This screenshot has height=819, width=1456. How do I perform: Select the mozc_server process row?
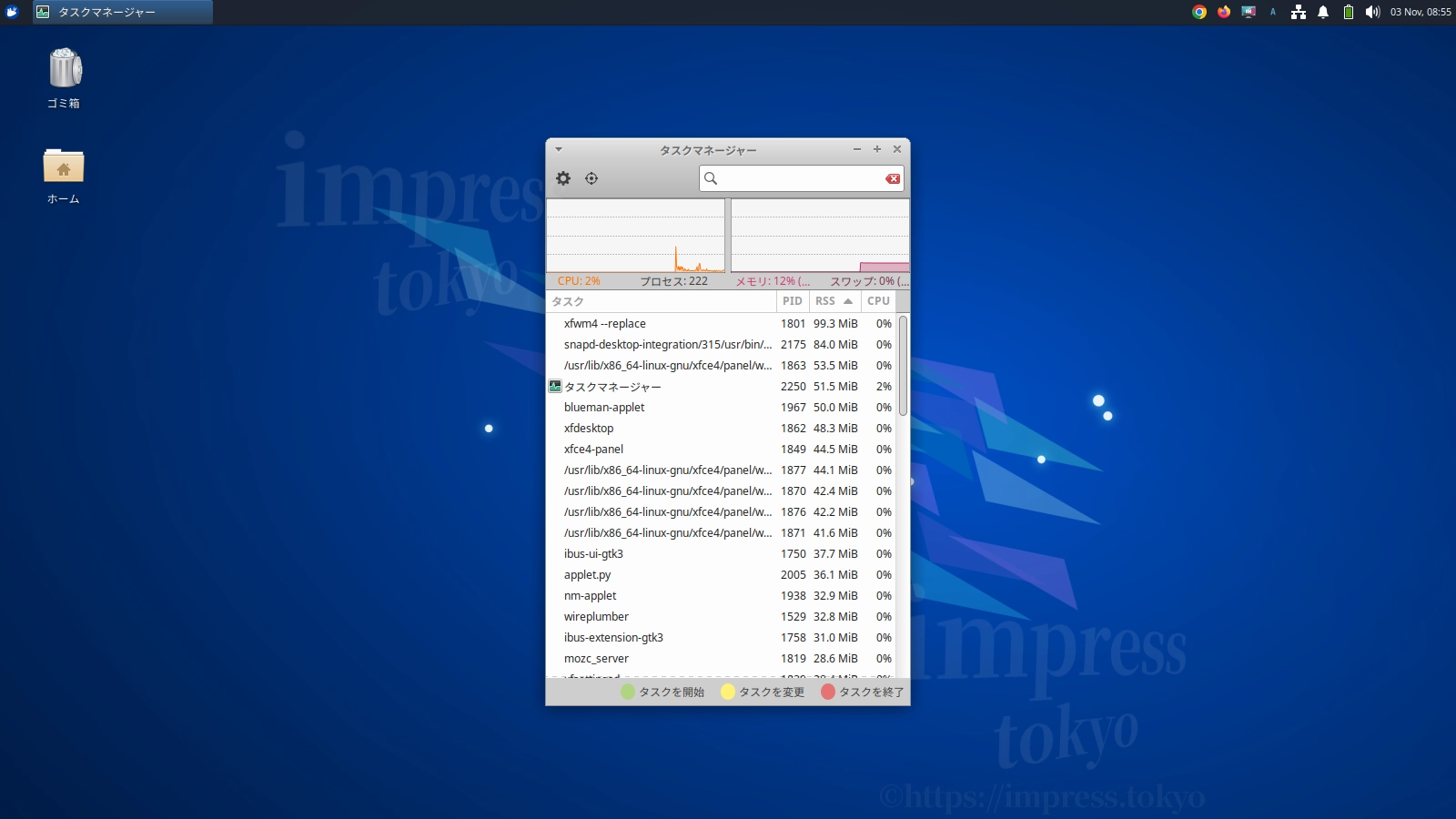(721, 659)
